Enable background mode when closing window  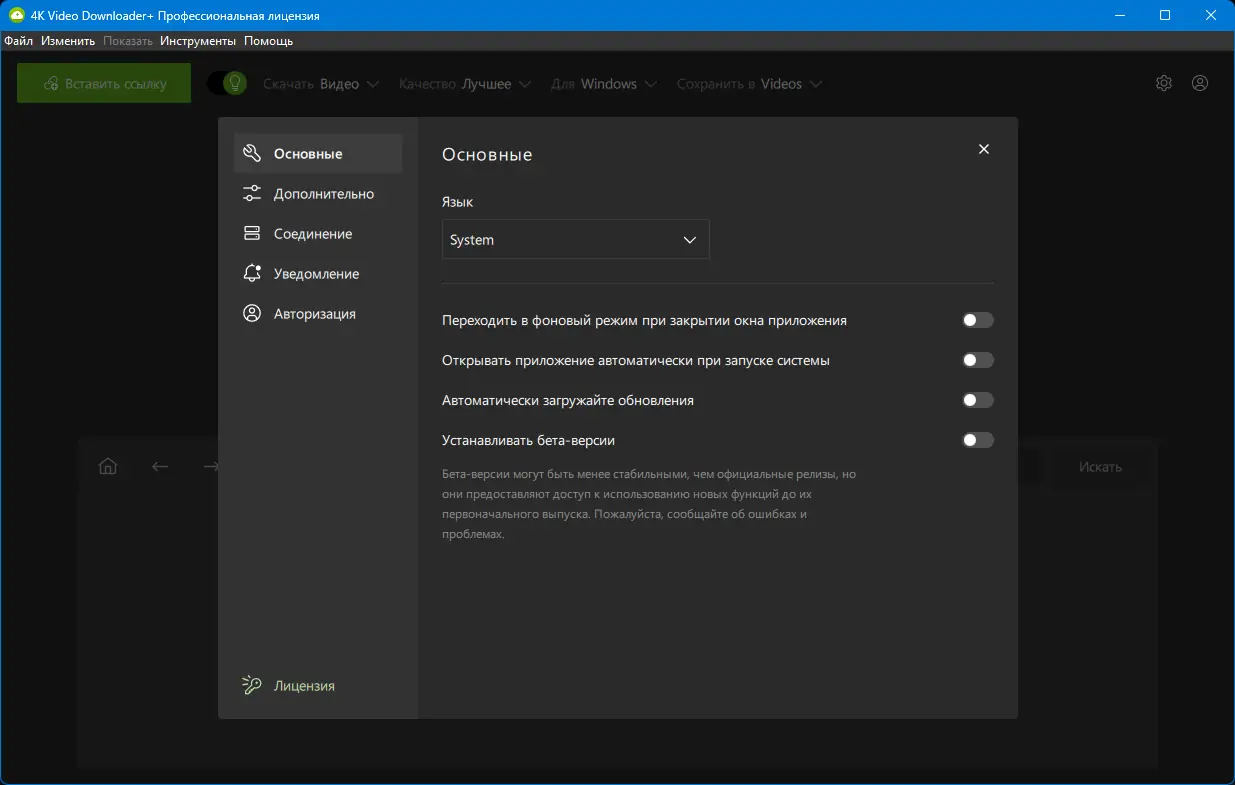978,320
